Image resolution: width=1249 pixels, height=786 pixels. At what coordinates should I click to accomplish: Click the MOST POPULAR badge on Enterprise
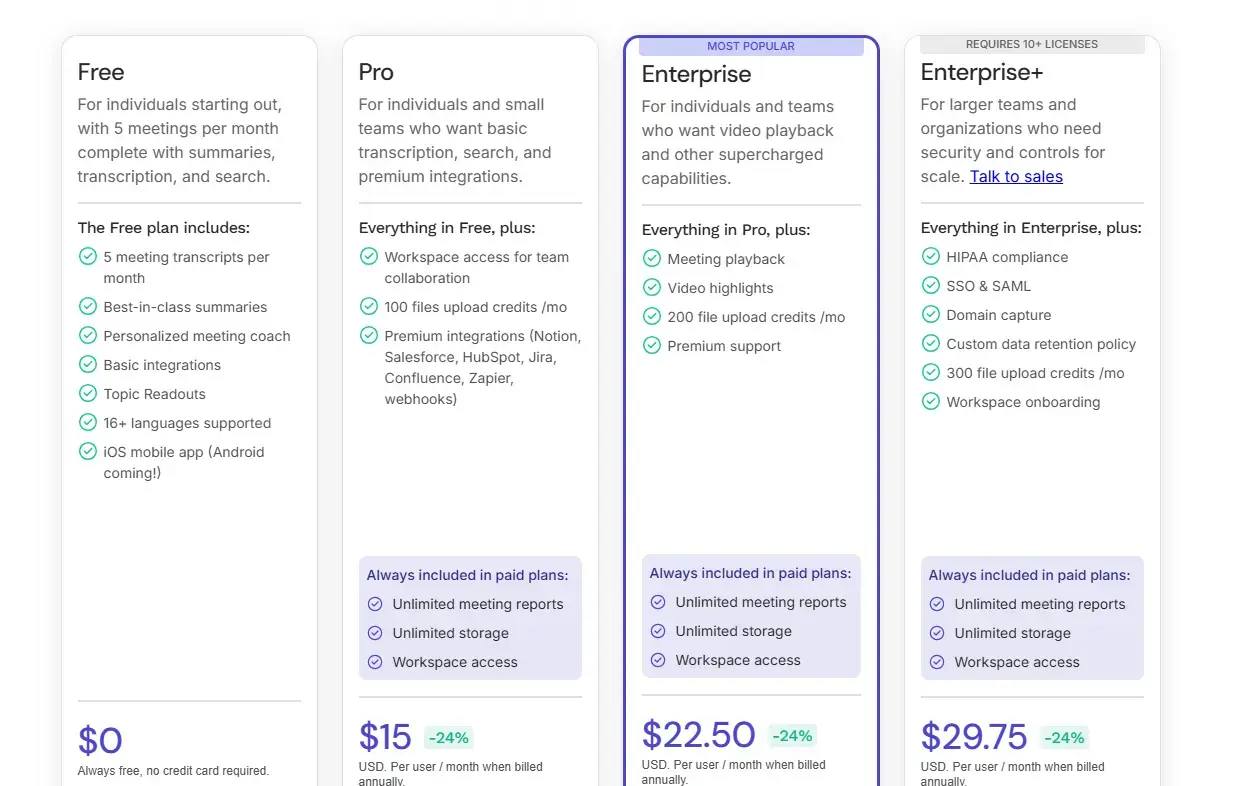point(751,45)
